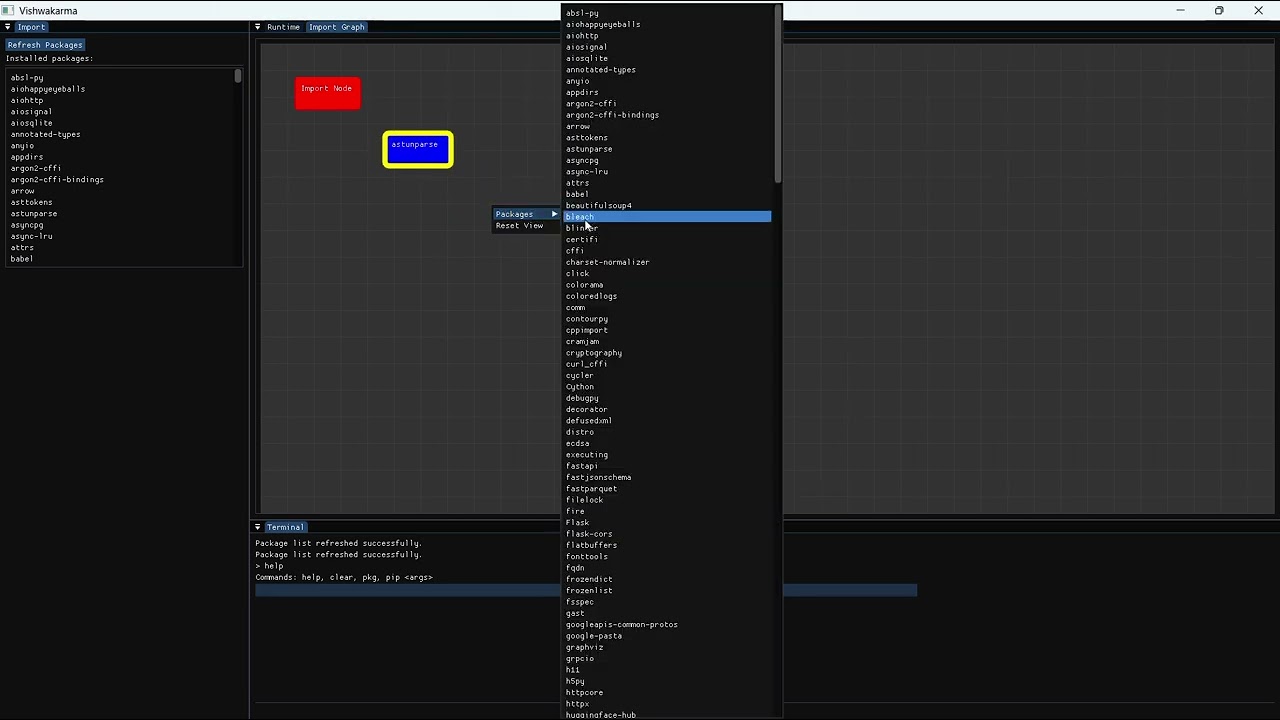
Task: Select argon2-cffi-bindings in packages submenu
Action: [667, 115]
